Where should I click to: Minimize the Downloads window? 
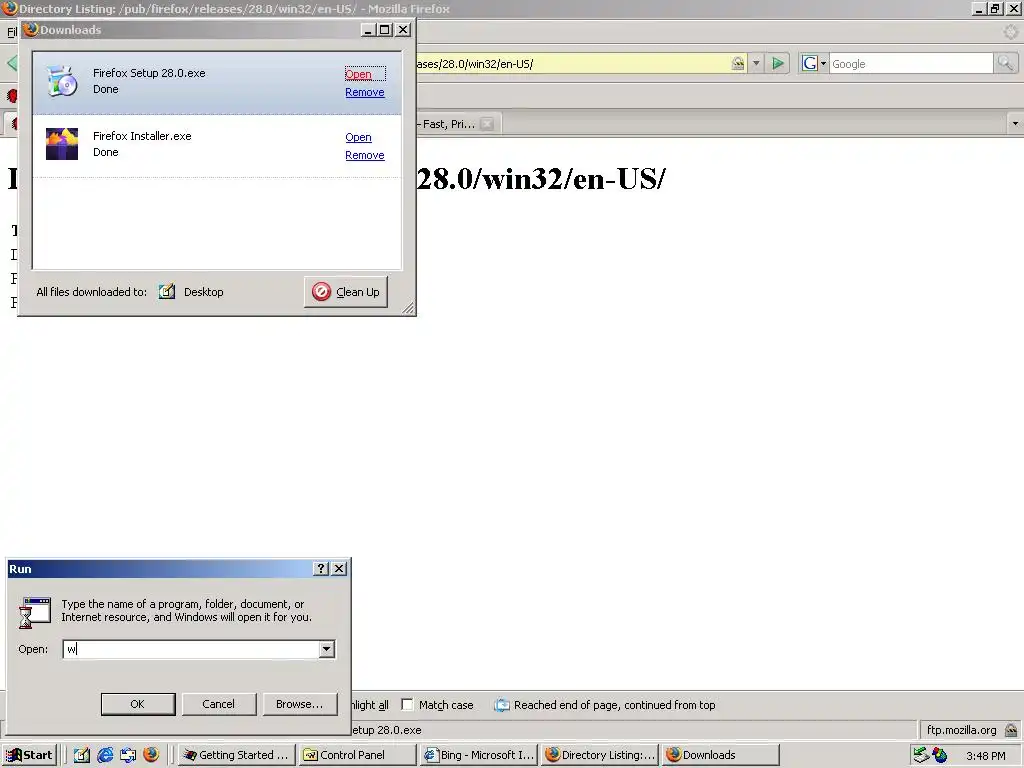tap(368, 30)
